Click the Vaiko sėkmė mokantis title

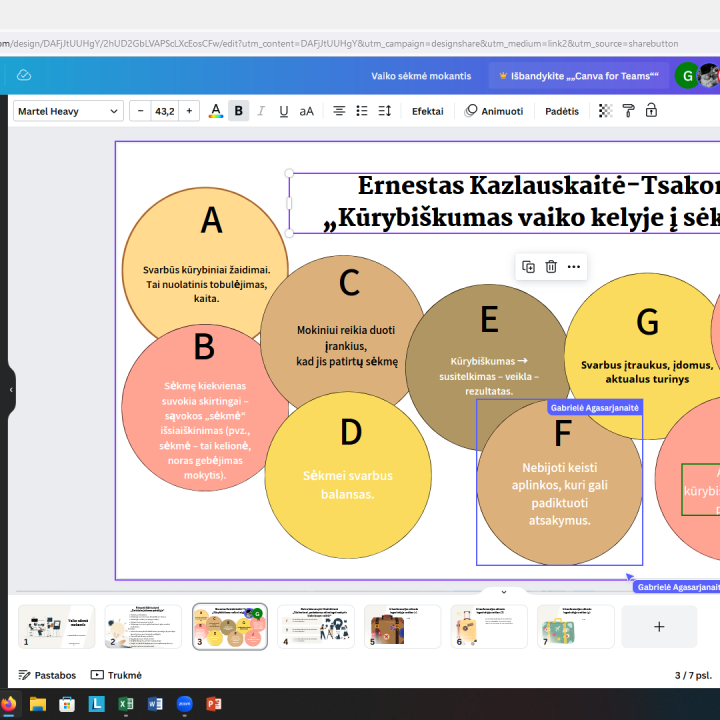pos(421,76)
